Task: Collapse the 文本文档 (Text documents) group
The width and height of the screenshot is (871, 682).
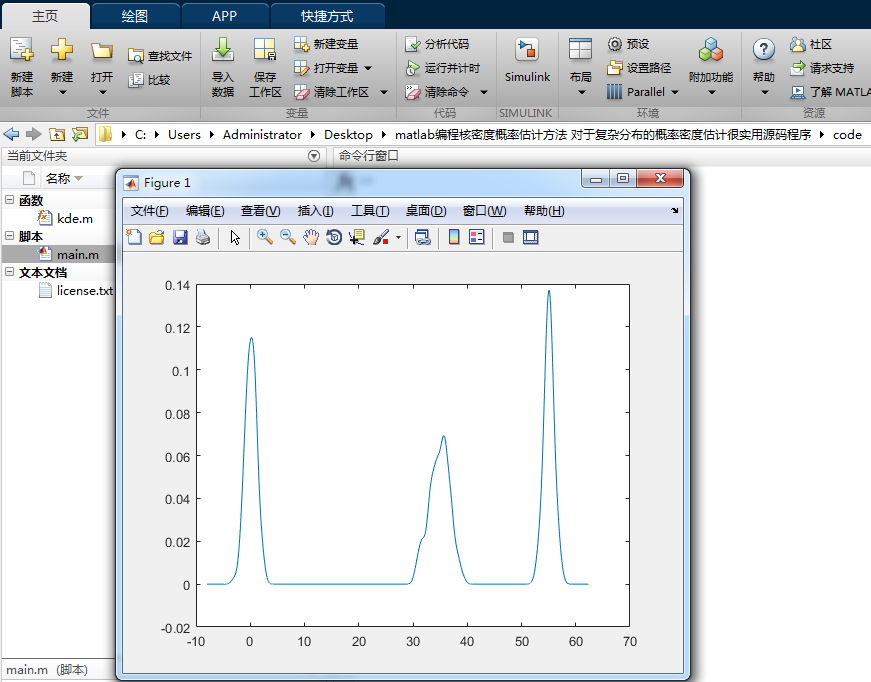Action: (9, 272)
